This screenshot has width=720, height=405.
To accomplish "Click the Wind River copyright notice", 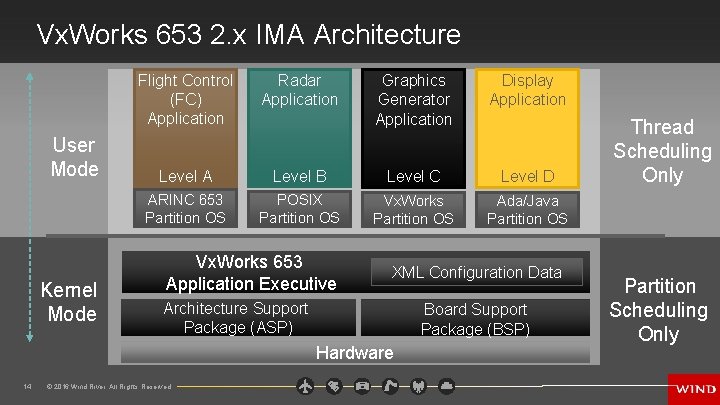I will 109,387.
